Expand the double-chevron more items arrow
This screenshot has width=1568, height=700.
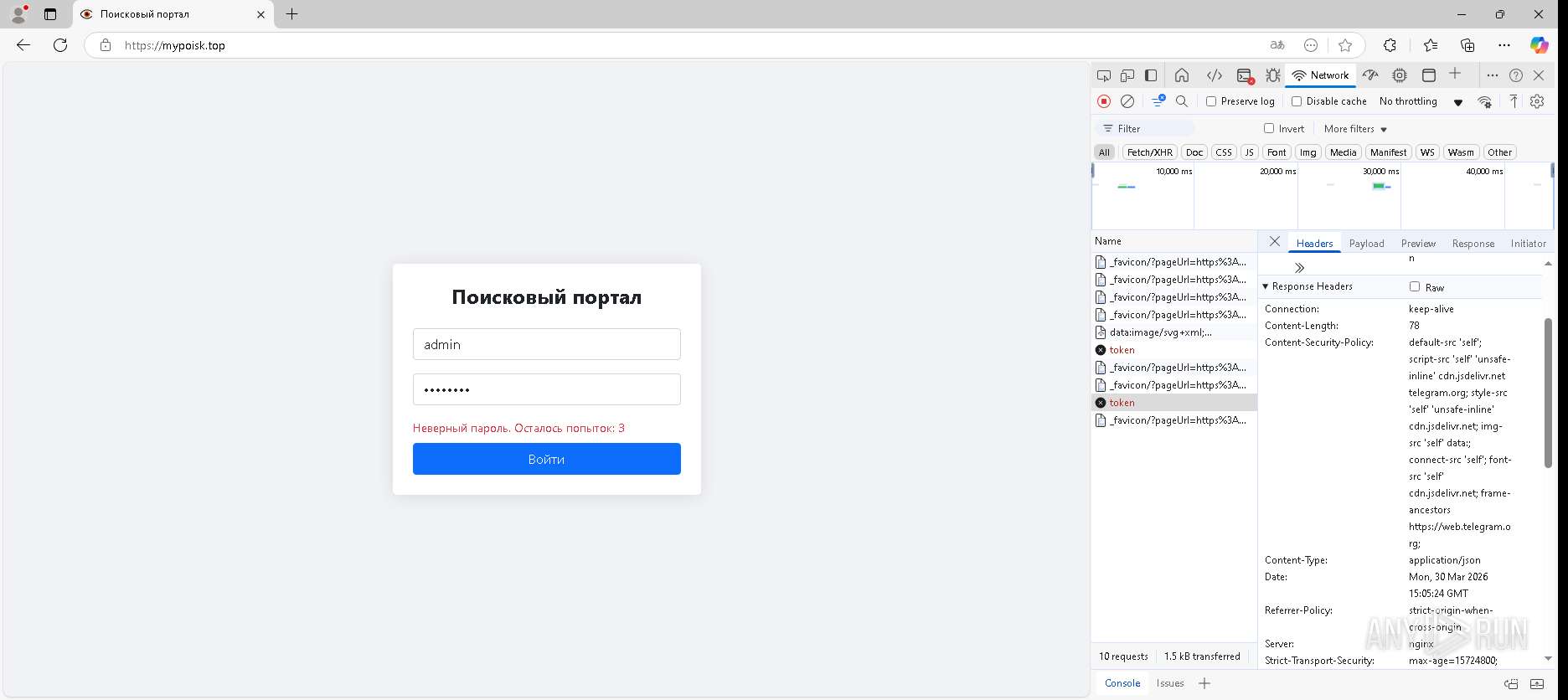(x=1299, y=268)
